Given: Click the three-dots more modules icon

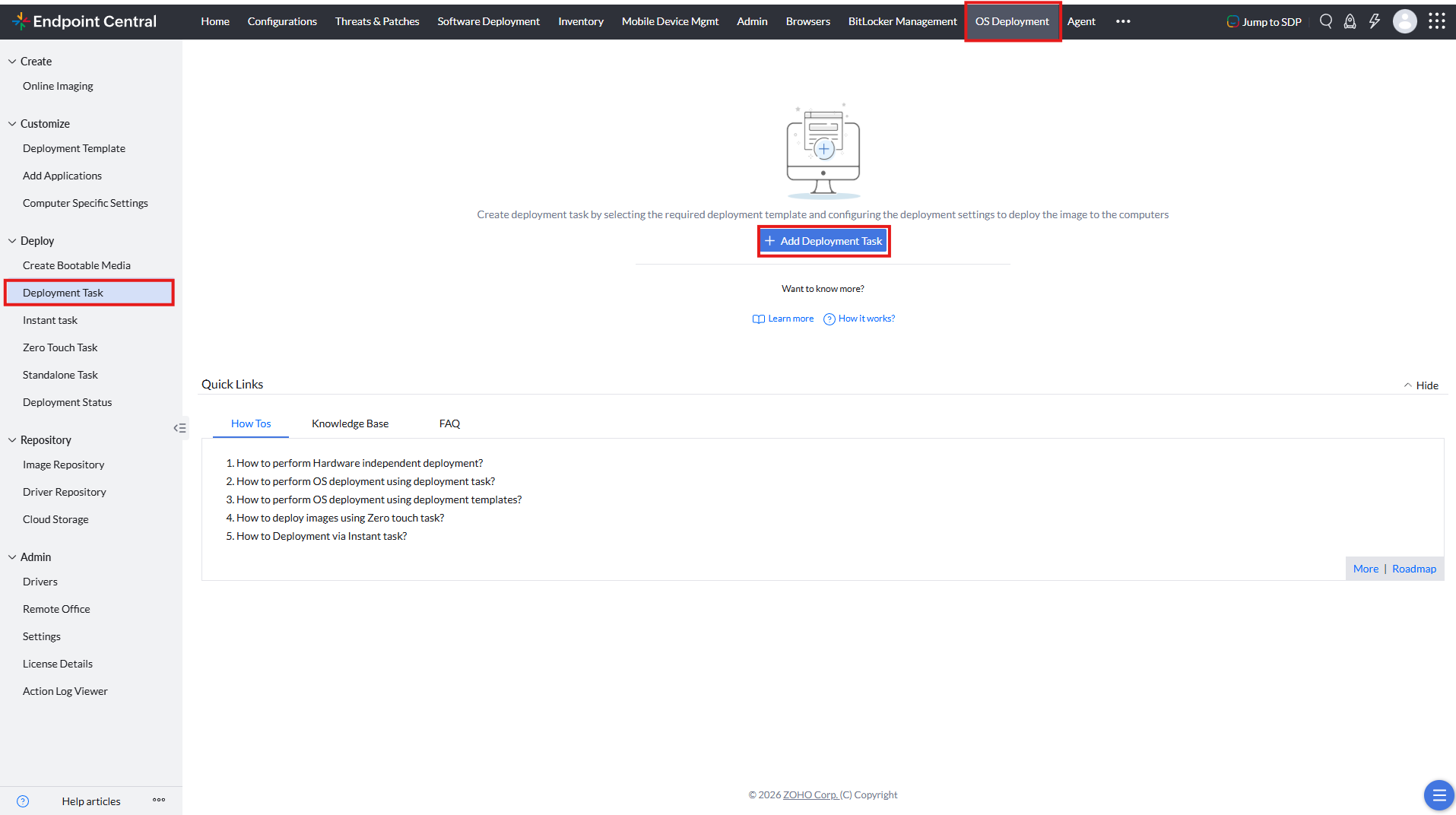Looking at the screenshot, I should [x=1123, y=21].
